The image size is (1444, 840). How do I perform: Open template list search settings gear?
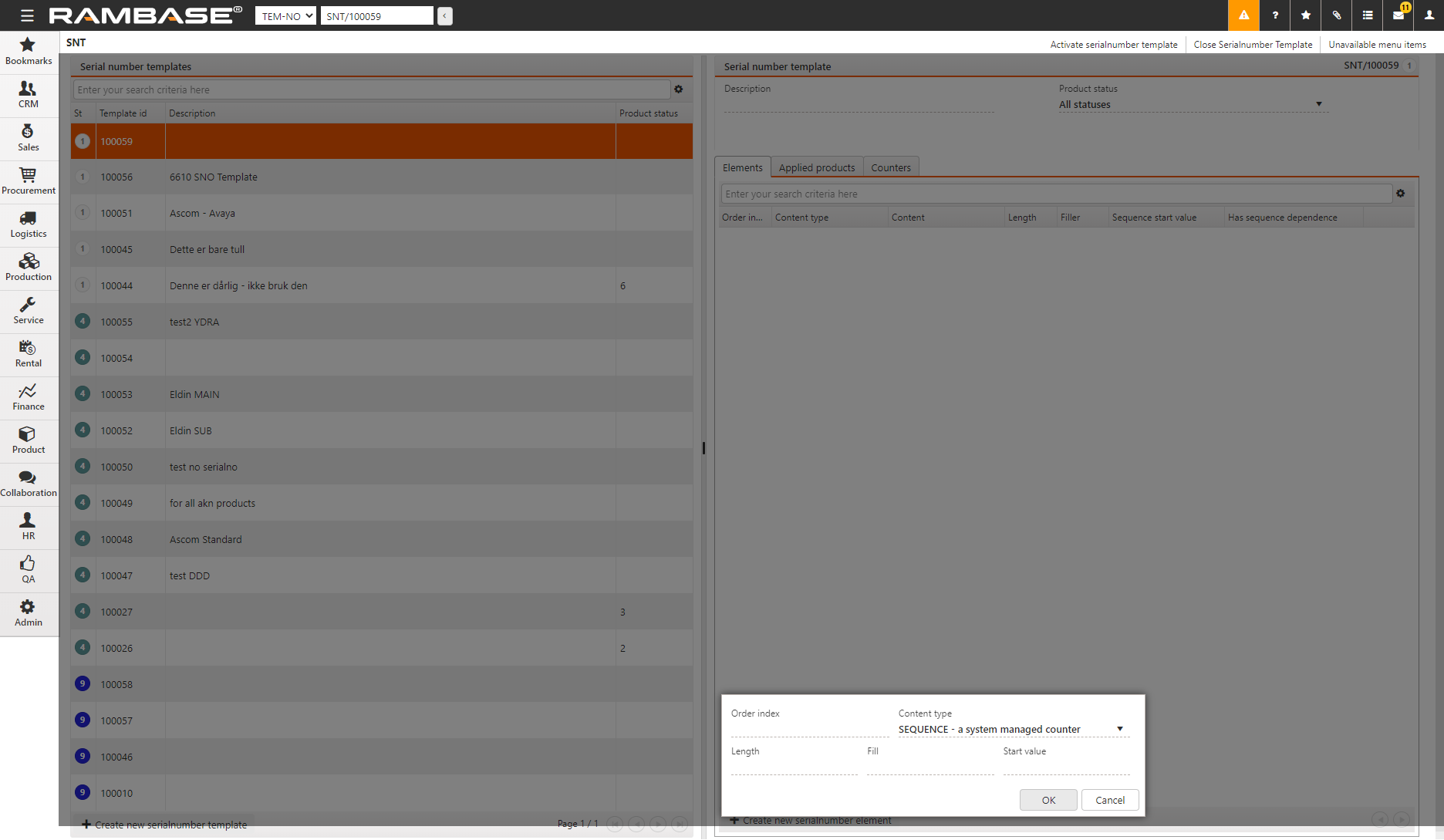pos(679,89)
